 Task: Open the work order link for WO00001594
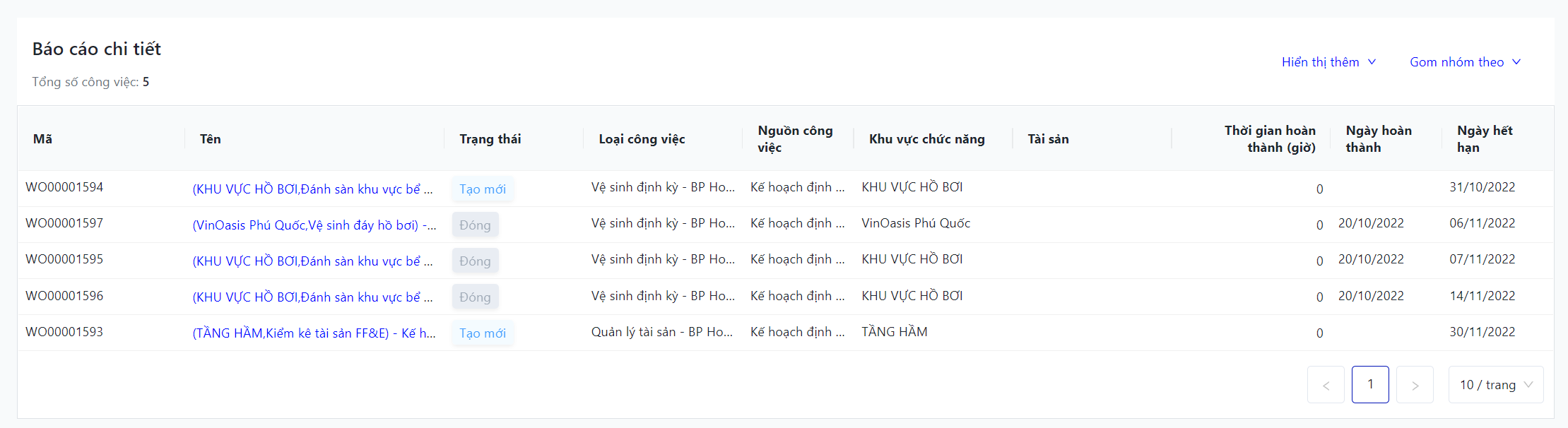coord(312,189)
